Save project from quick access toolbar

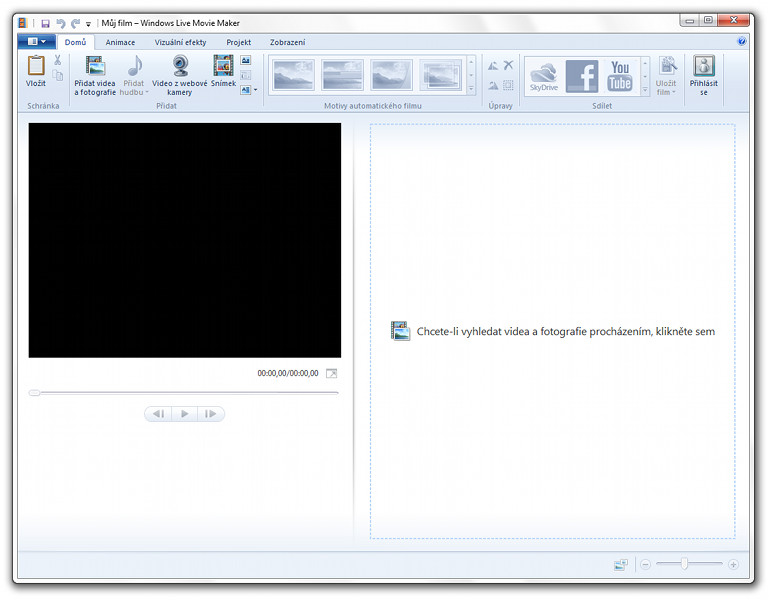tap(46, 23)
